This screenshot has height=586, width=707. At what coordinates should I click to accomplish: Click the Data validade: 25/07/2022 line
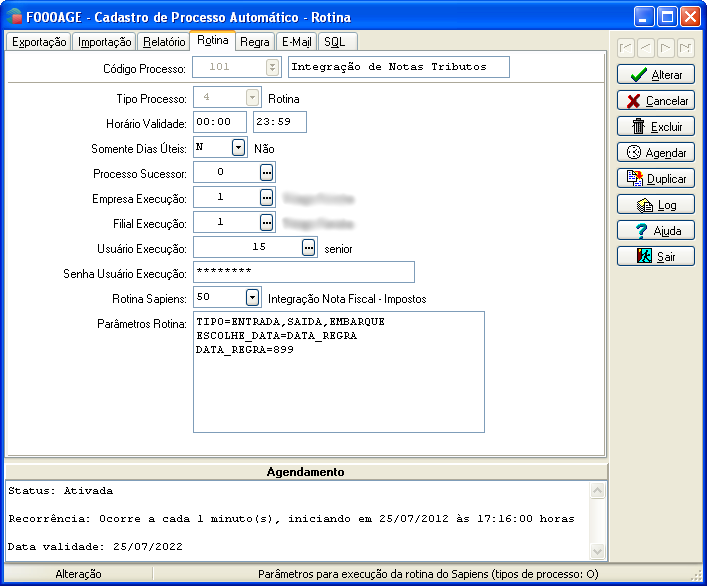[x=95, y=547]
